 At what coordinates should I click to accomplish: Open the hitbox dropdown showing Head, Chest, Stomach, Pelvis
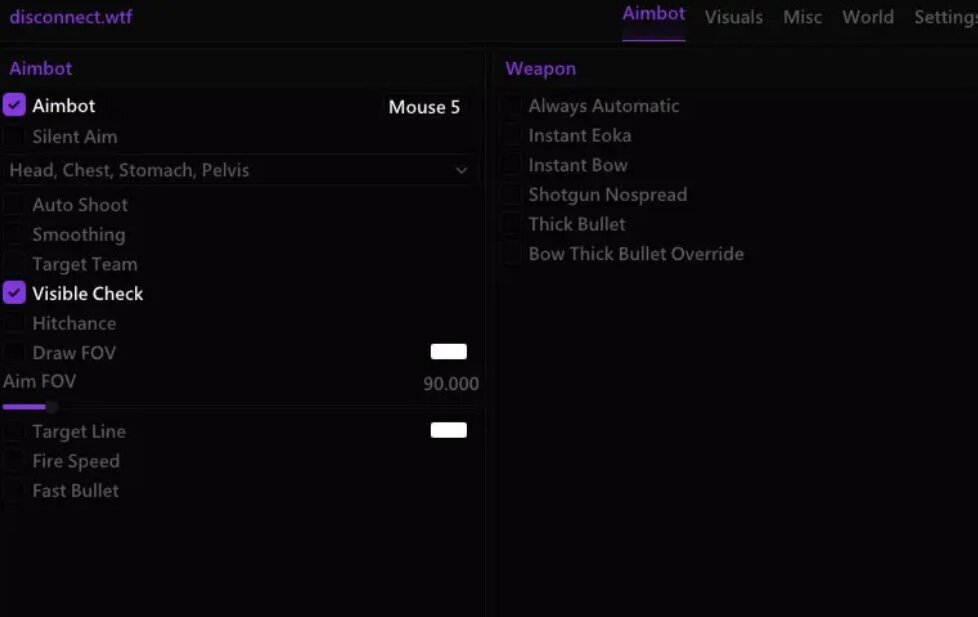pos(230,170)
